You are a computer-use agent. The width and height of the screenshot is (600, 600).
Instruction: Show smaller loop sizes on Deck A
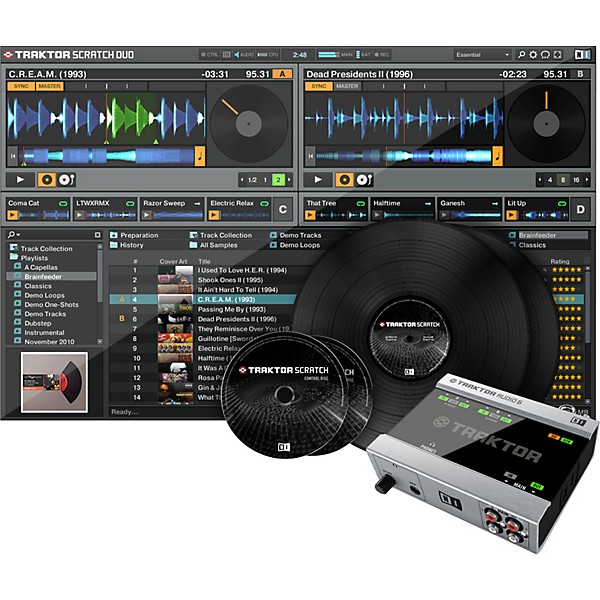click(x=242, y=179)
